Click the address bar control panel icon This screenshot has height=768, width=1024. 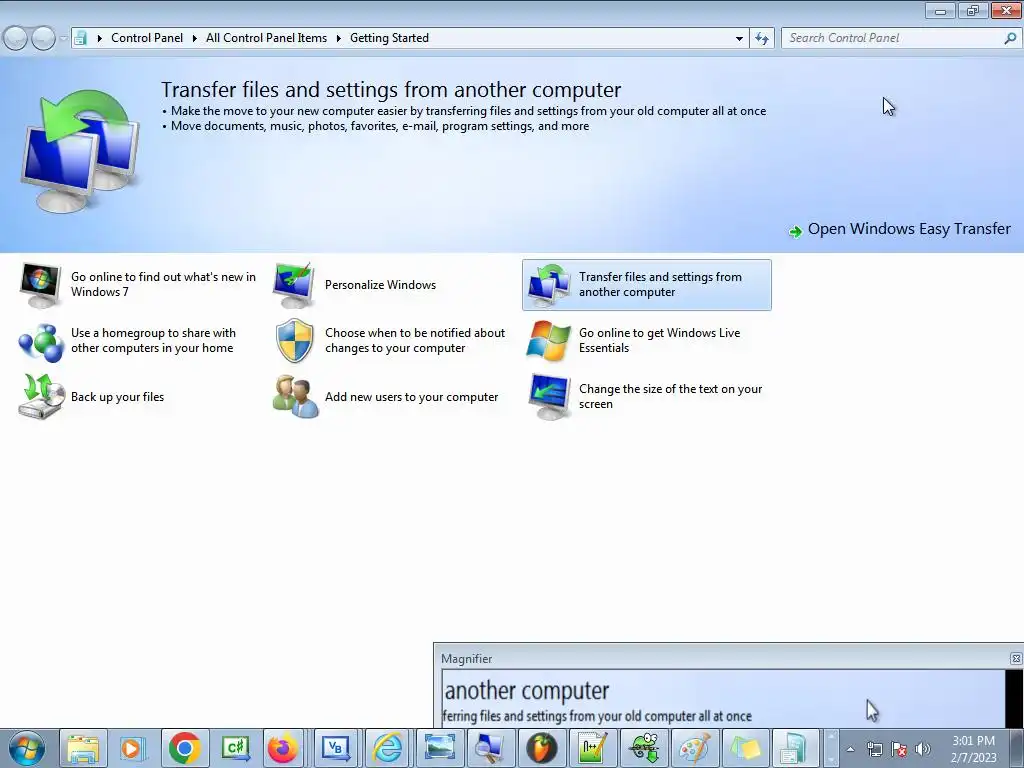coord(80,38)
